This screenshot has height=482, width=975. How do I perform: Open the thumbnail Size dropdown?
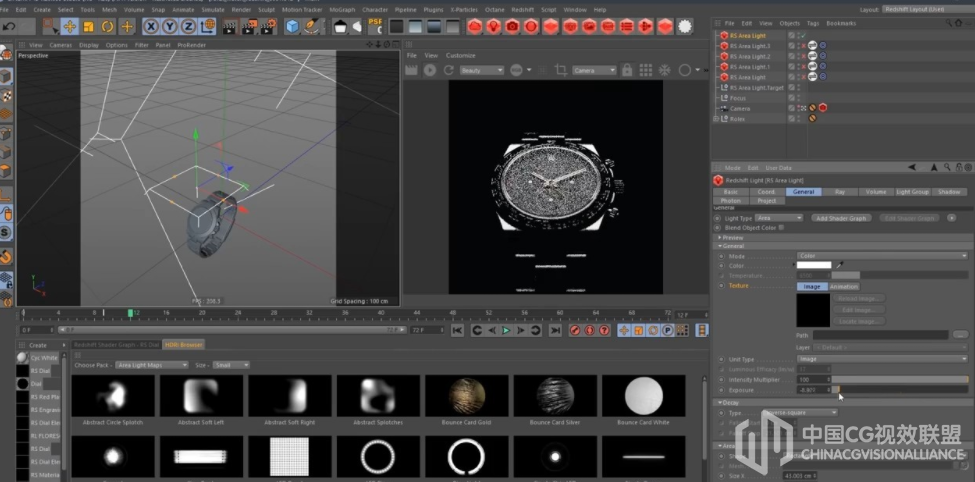coord(231,365)
